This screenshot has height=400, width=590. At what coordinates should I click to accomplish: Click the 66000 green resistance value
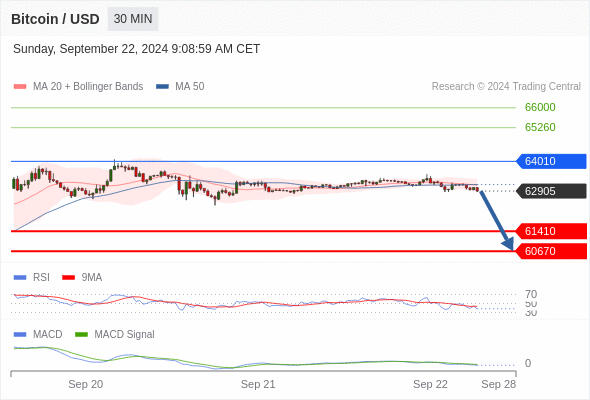point(540,107)
